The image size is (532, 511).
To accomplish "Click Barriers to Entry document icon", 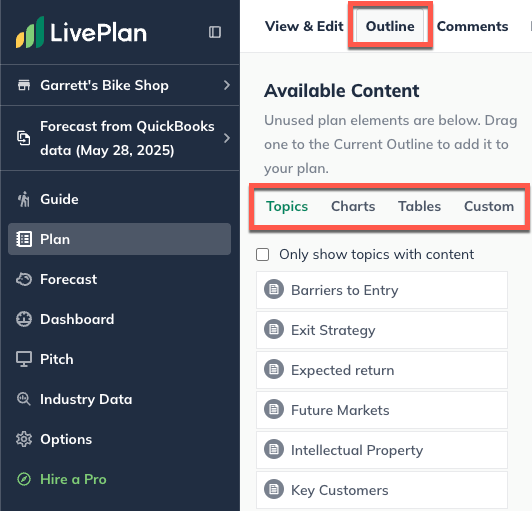I will coord(274,289).
